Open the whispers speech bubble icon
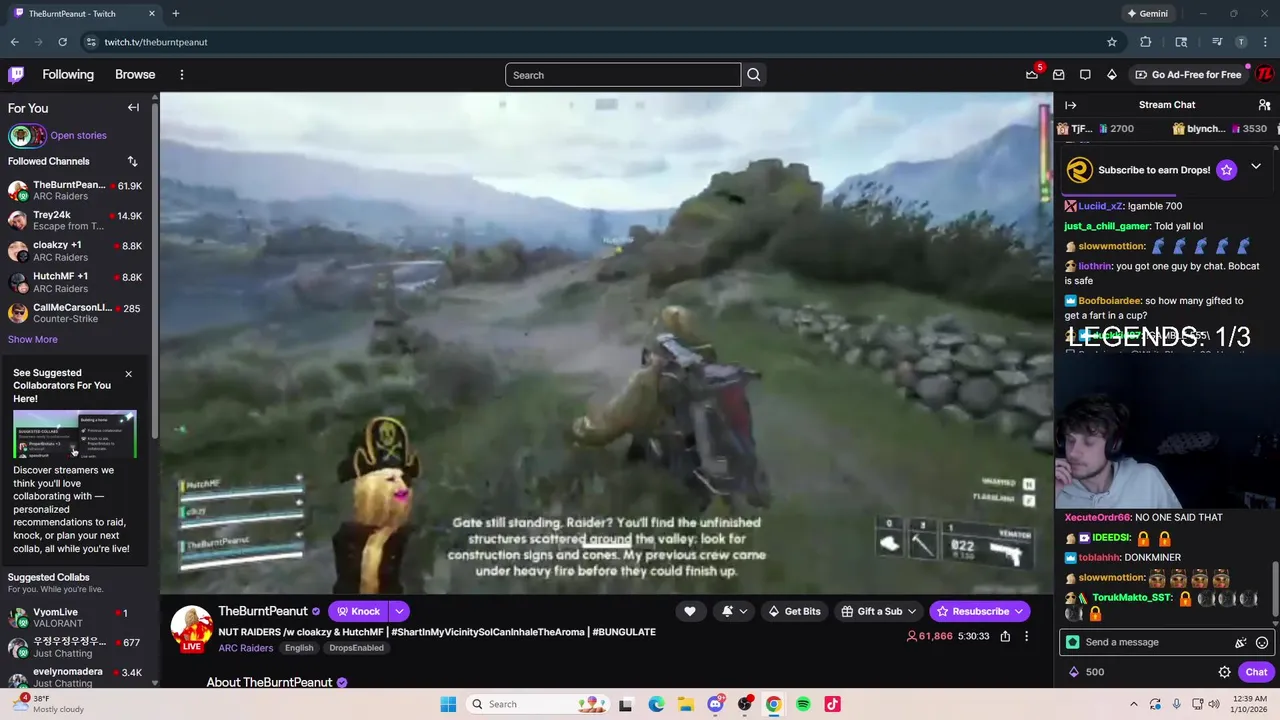This screenshot has height=720, width=1280. tap(1085, 75)
